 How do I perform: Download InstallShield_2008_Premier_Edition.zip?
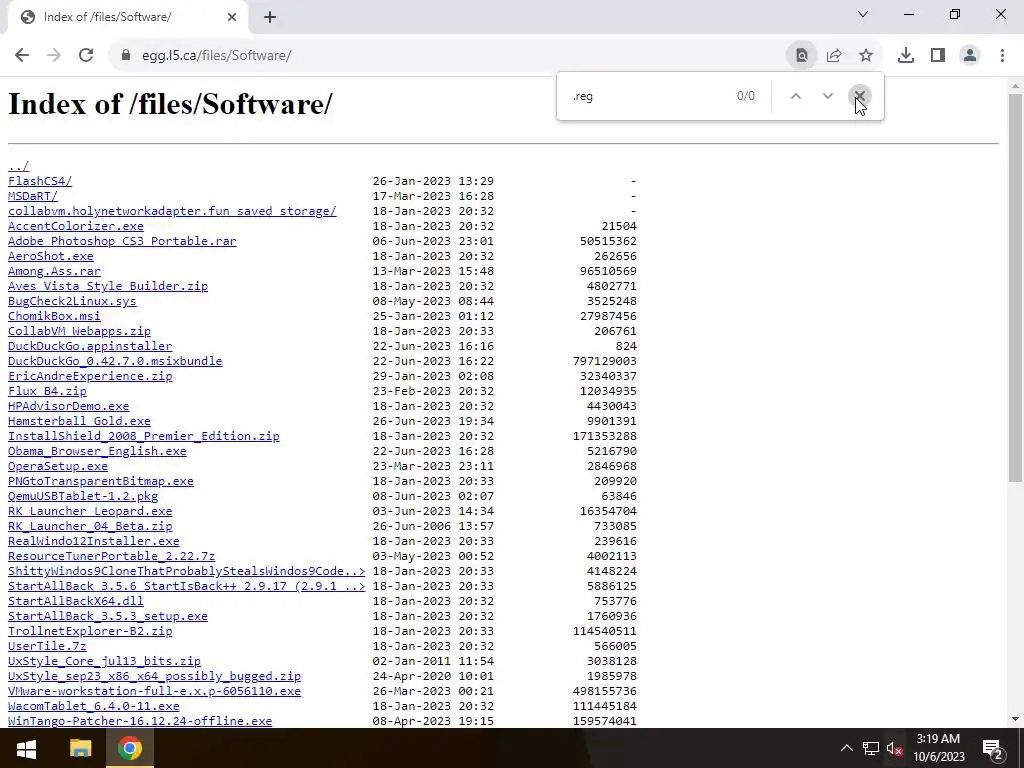[144, 436]
